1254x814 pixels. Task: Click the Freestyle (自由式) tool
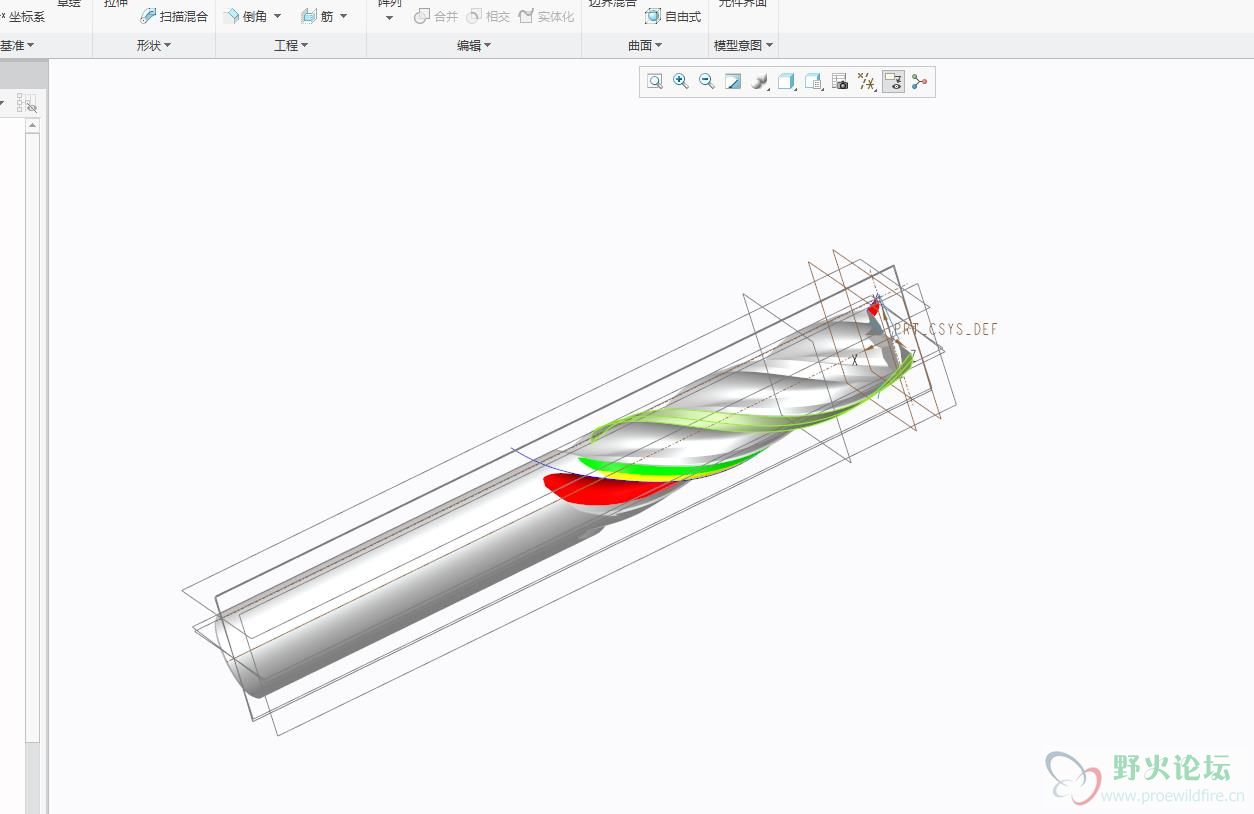pos(673,16)
